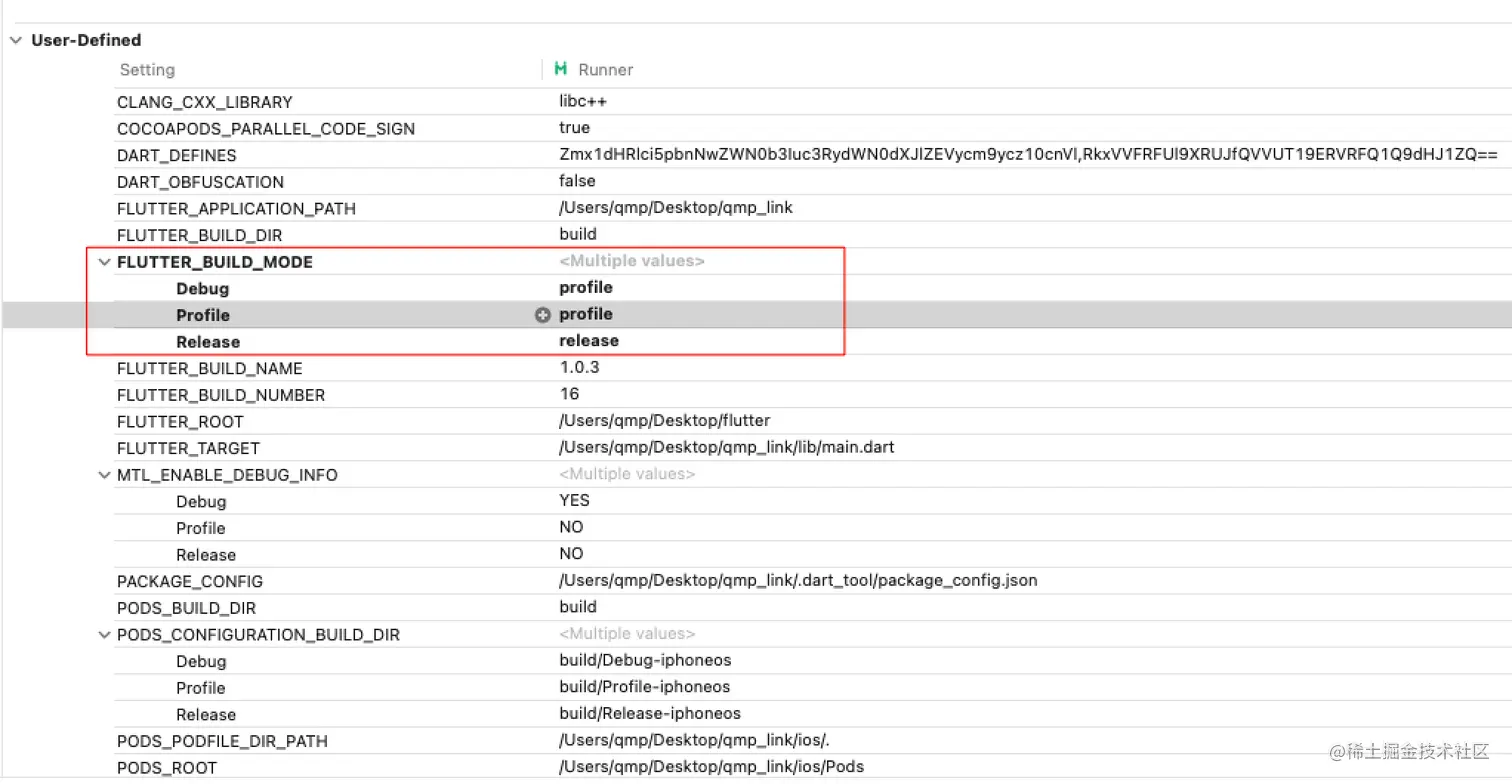Screen dimensions: 1512x784
Task: Select the Release row showing release value
Action: point(208,341)
